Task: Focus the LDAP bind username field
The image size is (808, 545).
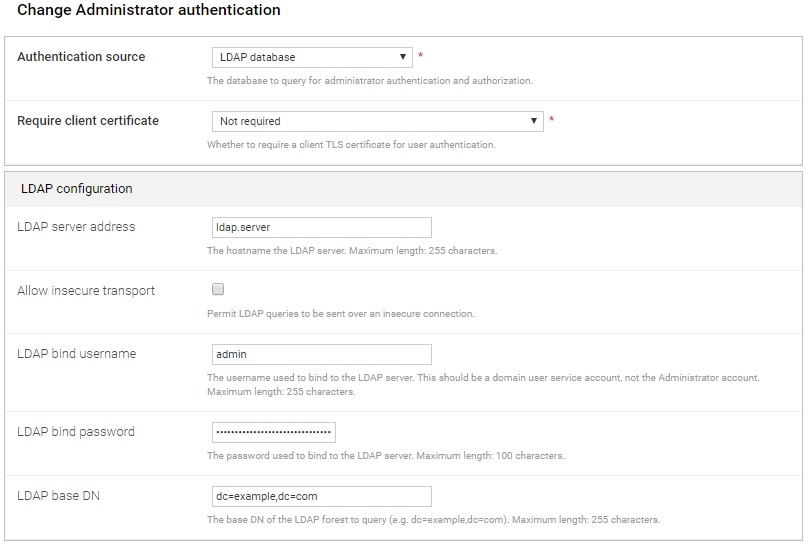Action: (x=321, y=354)
